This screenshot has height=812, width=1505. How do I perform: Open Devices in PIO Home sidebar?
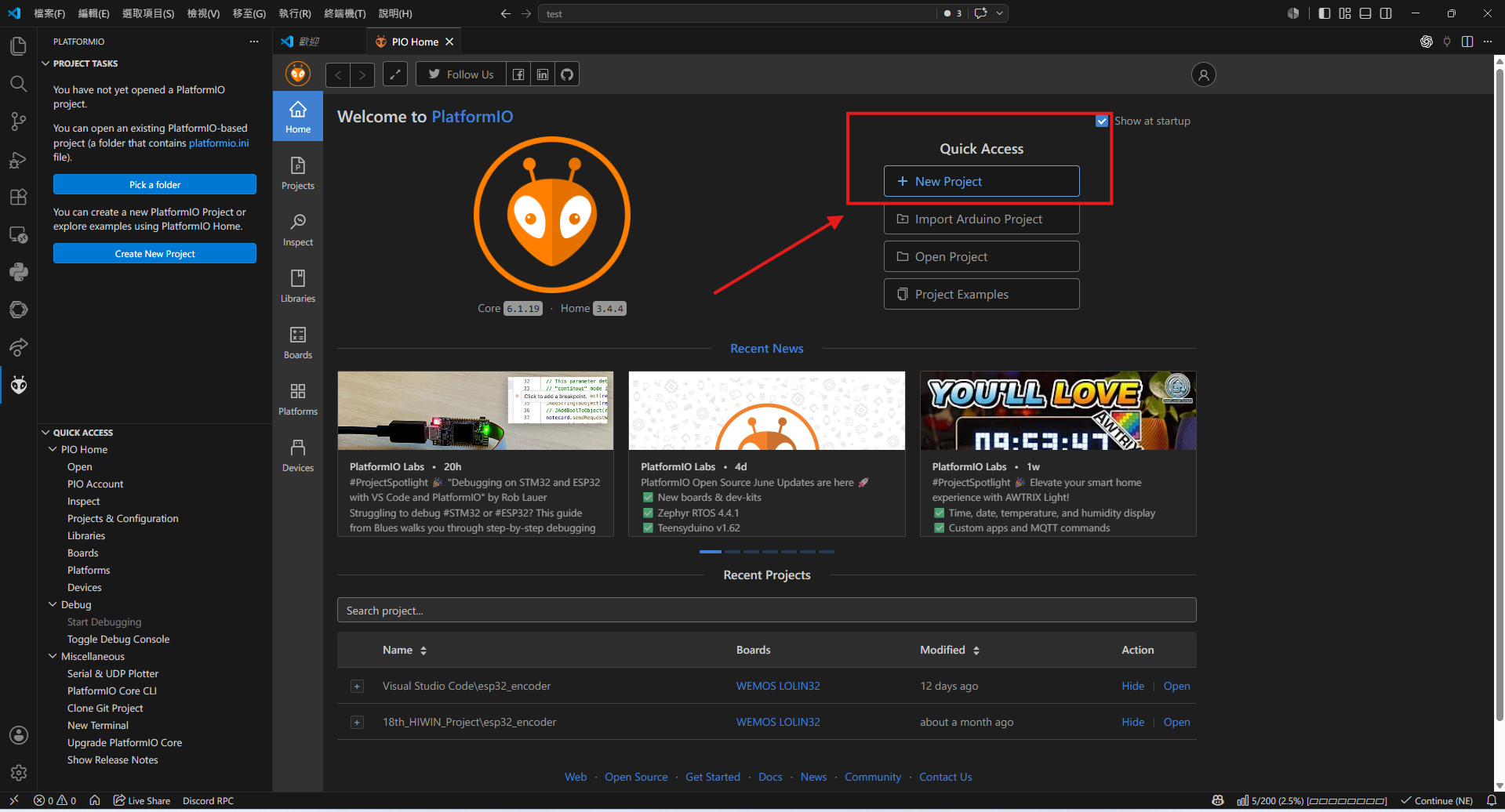(298, 455)
